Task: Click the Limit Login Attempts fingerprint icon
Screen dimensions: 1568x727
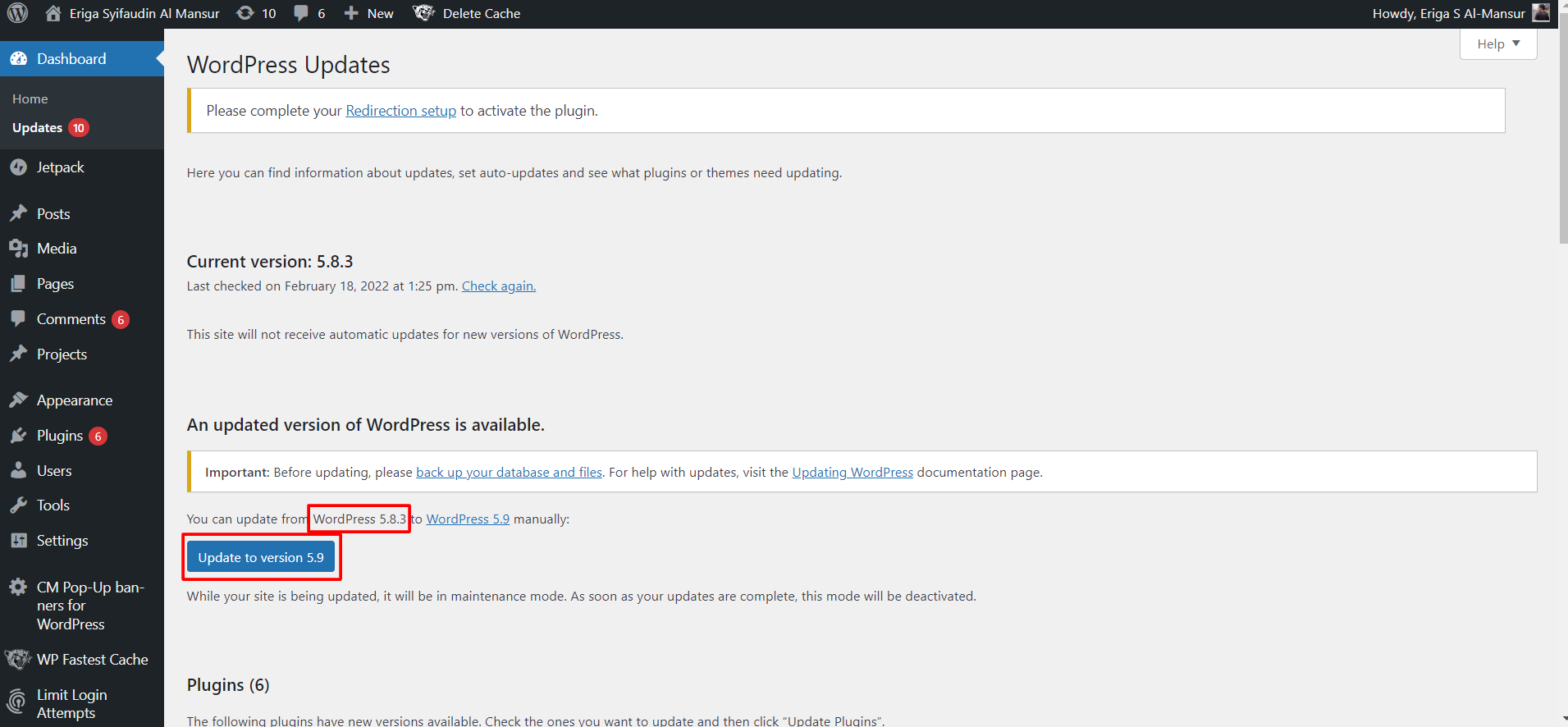Action: point(16,702)
